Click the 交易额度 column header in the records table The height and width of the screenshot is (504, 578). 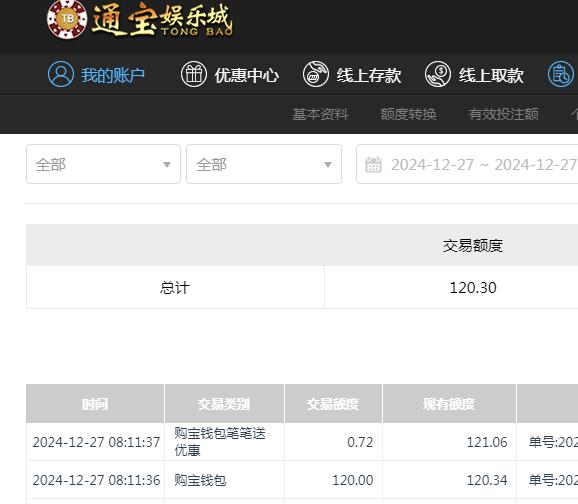point(333,404)
